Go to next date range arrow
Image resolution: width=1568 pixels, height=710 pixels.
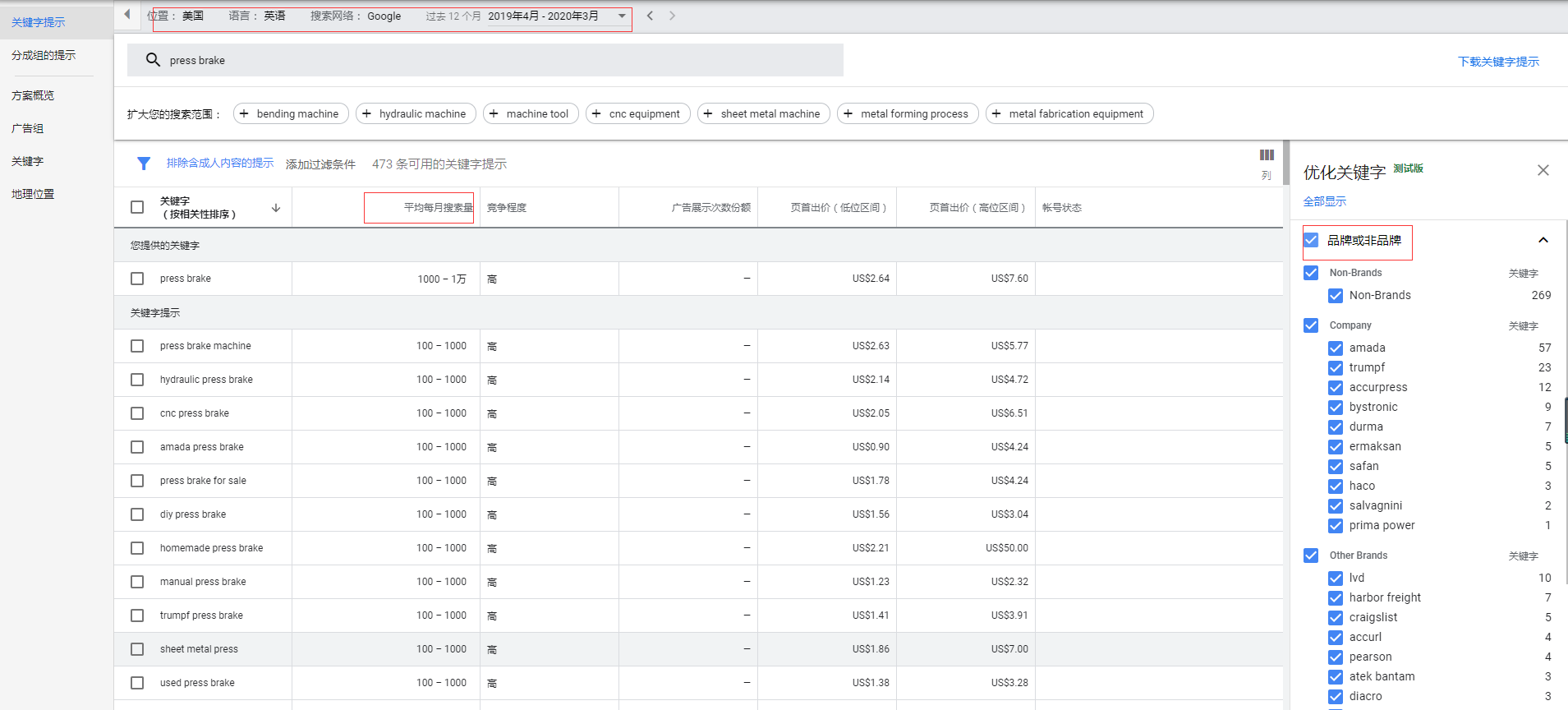point(672,16)
